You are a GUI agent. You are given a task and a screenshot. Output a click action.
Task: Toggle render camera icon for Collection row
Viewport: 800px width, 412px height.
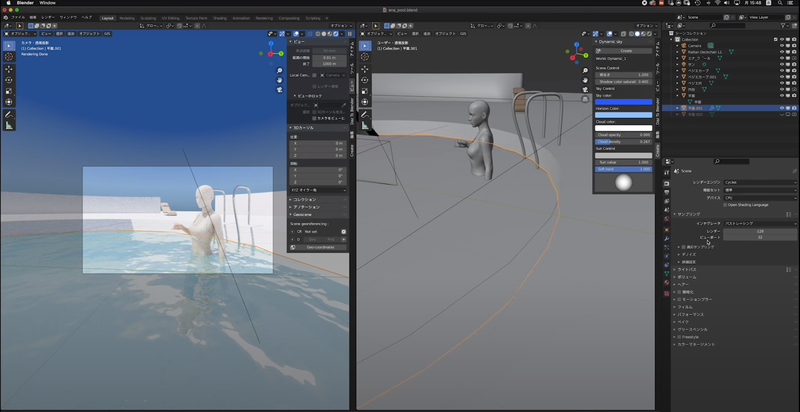tap(794, 39)
